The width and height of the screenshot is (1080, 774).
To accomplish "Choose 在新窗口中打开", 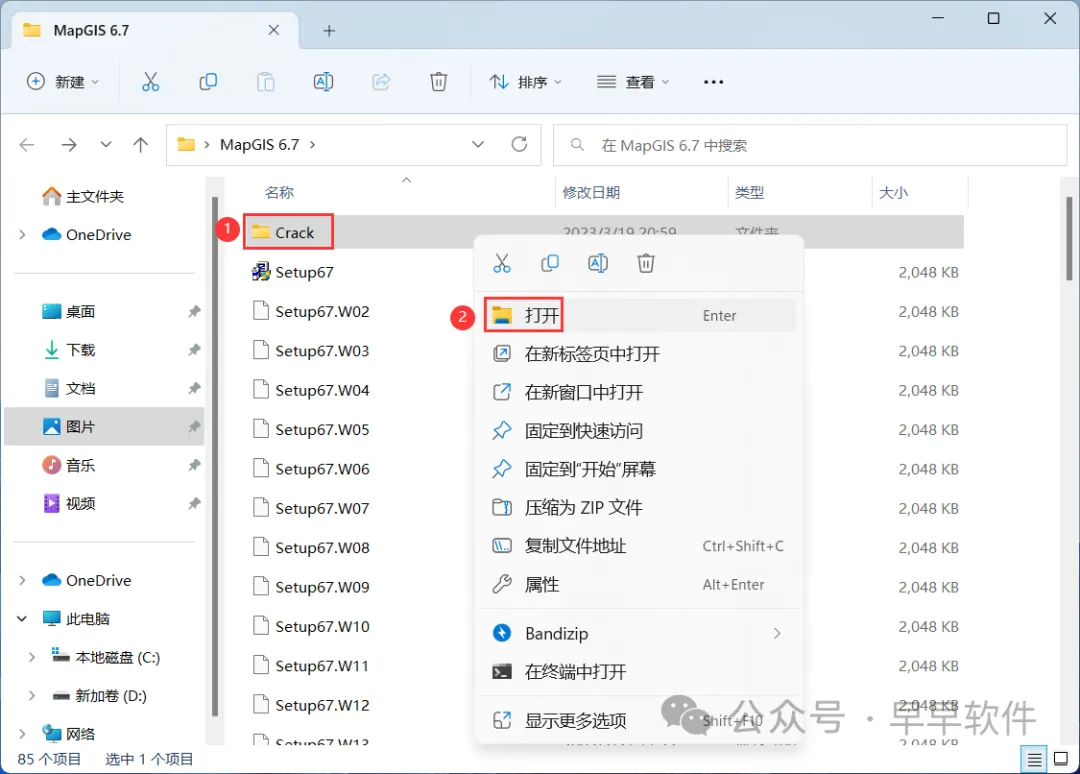I will pyautogui.click(x=638, y=393).
